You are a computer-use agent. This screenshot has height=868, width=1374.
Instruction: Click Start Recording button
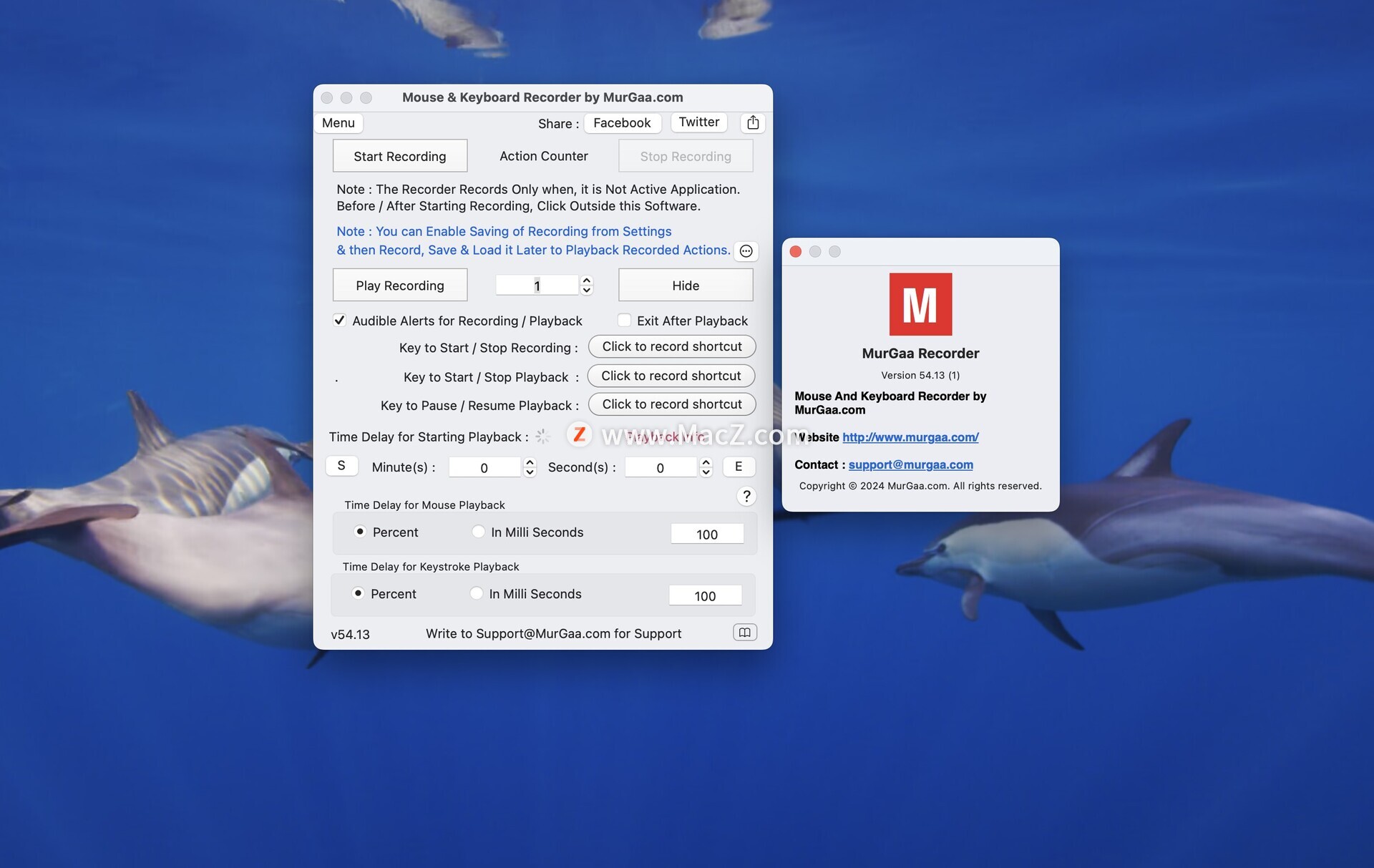(400, 156)
